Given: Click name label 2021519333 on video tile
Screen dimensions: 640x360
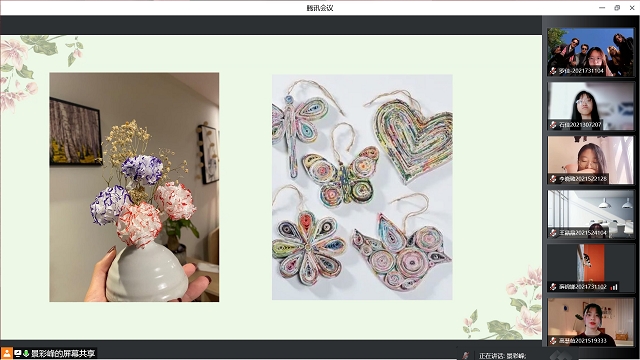Looking at the screenshot, I should 582,341.
